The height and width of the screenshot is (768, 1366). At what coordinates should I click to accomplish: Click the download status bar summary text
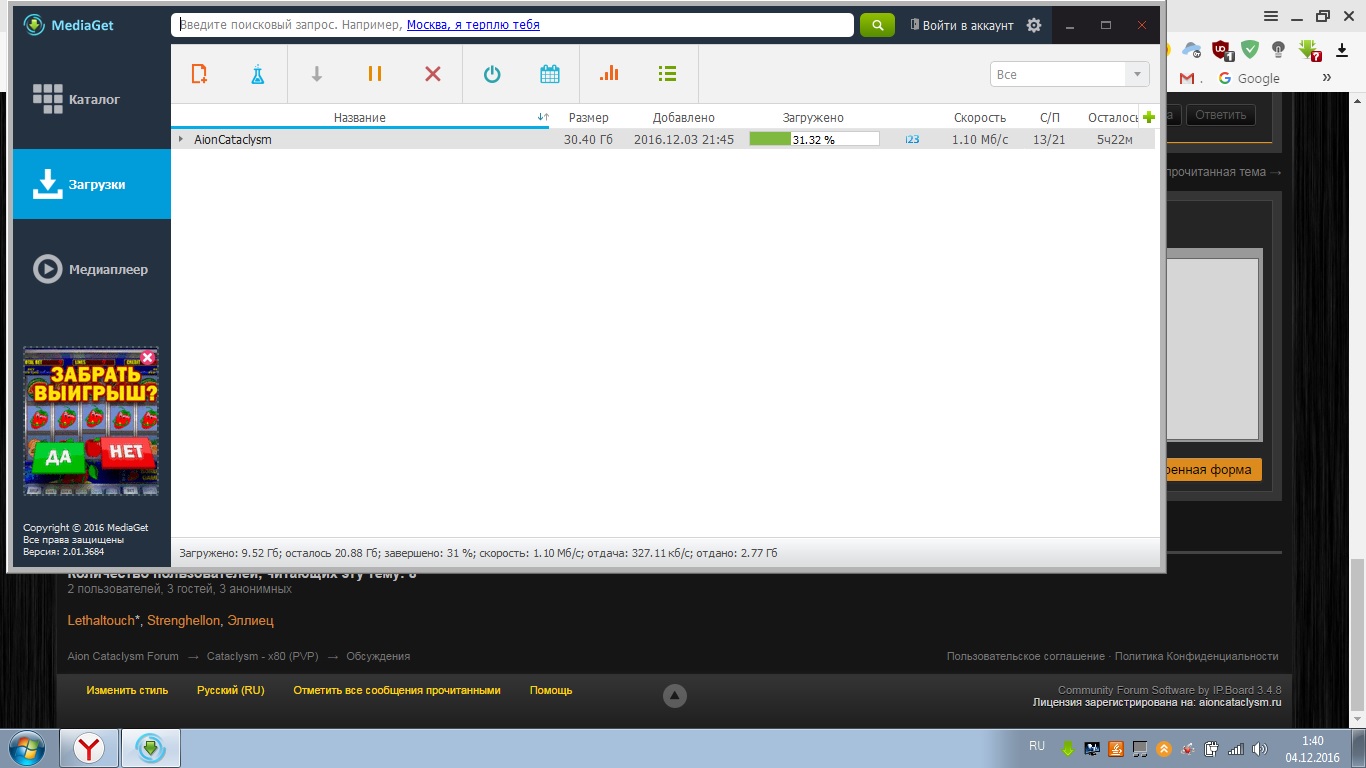point(478,553)
